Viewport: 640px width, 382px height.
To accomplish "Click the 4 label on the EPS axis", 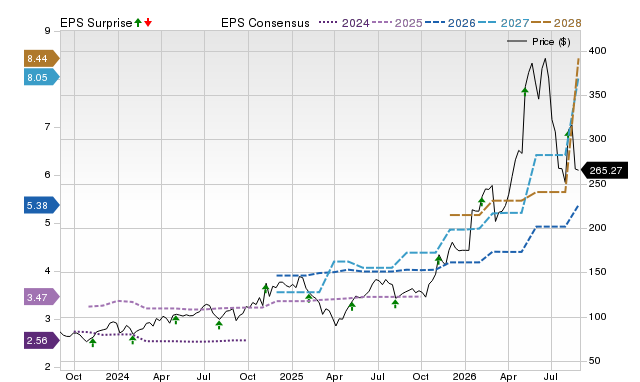I will click(x=48, y=271).
